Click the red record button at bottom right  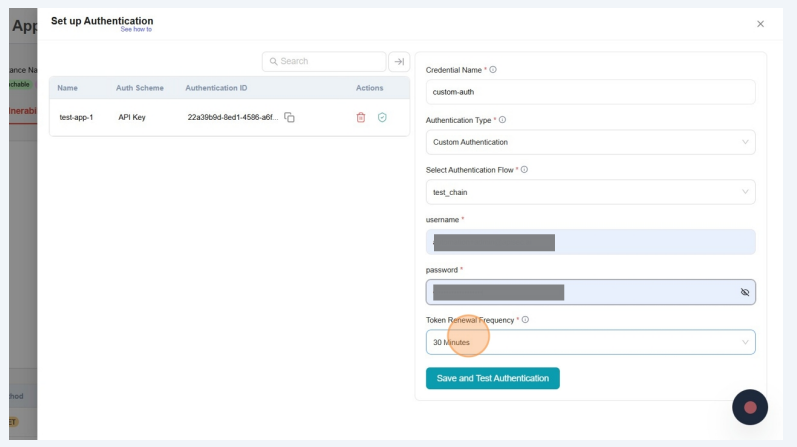pyautogui.click(x=750, y=407)
